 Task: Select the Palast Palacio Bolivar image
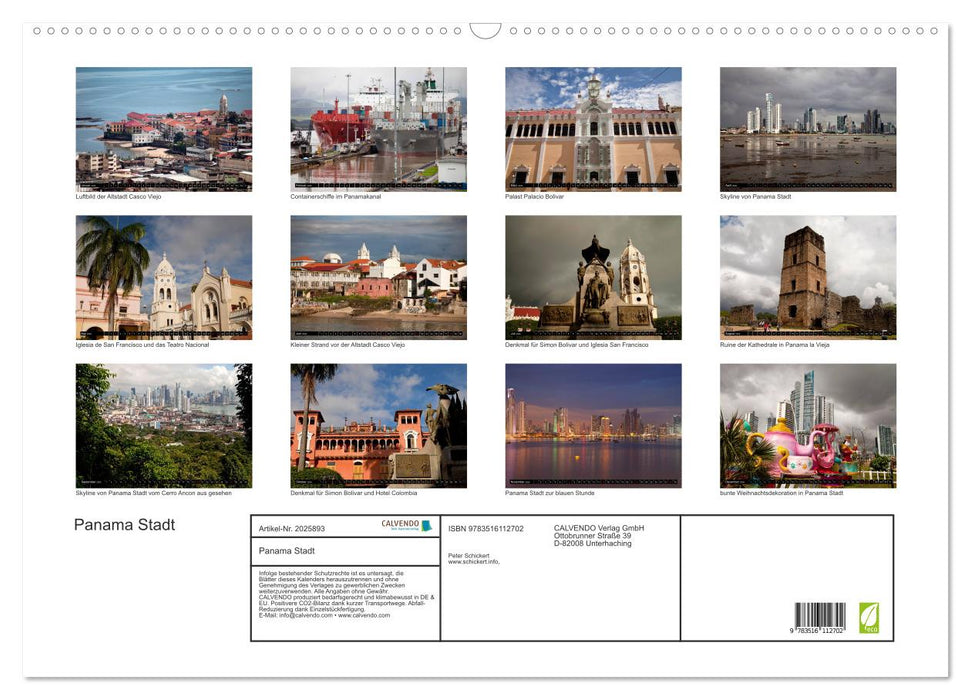[591, 128]
